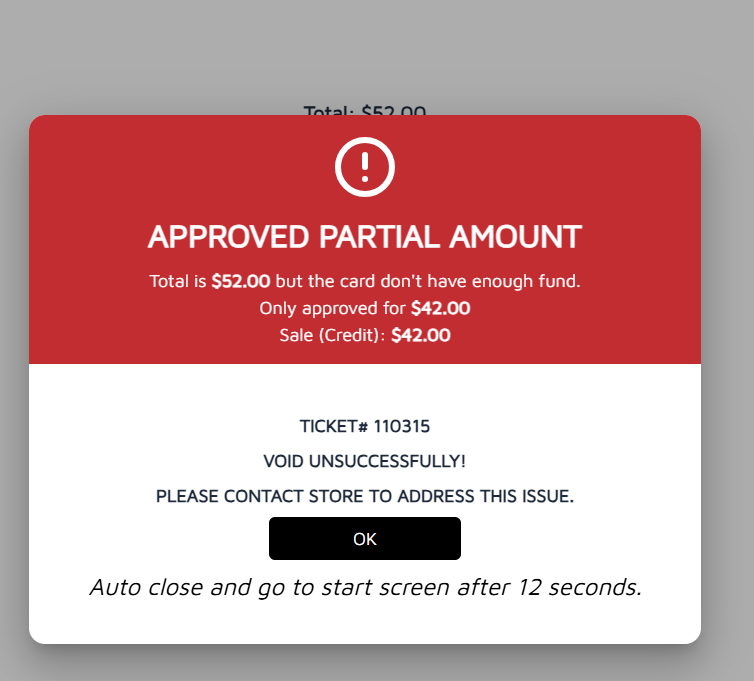This screenshot has height=681, width=754.
Task: Click the VOID UNSUCCESSFULLY! message
Action: [365, 461]
